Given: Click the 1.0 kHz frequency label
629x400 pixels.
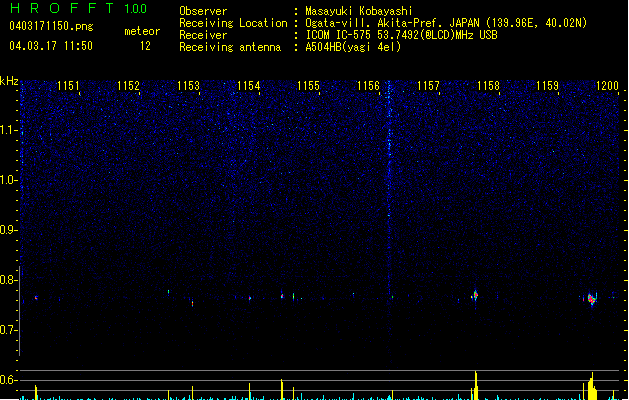Looking at the screenshot, I should (9, 180).
